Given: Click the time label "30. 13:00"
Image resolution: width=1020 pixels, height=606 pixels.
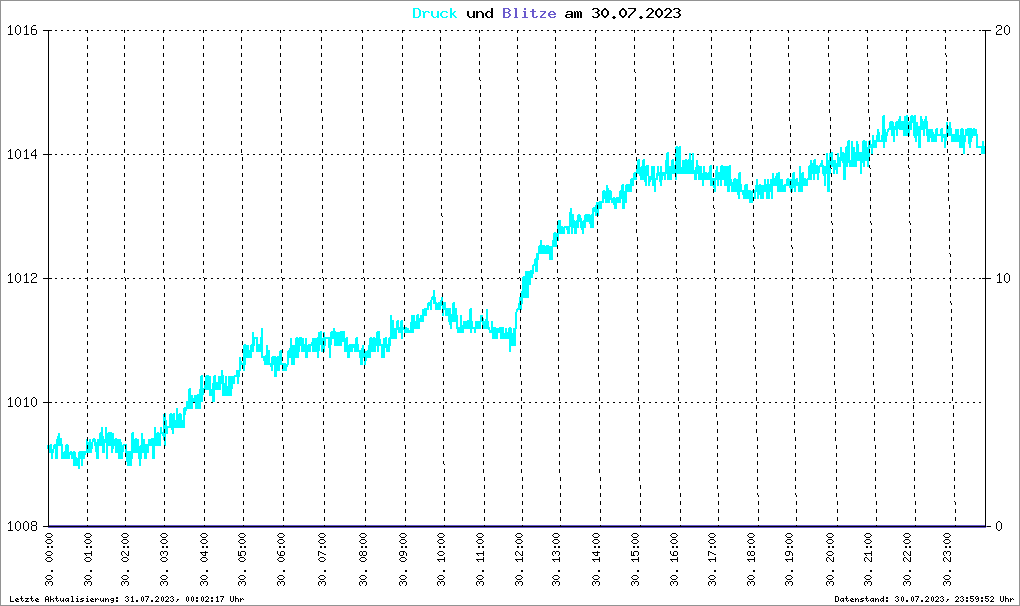Looking at the screenshot, I should (x=557, y=559).
